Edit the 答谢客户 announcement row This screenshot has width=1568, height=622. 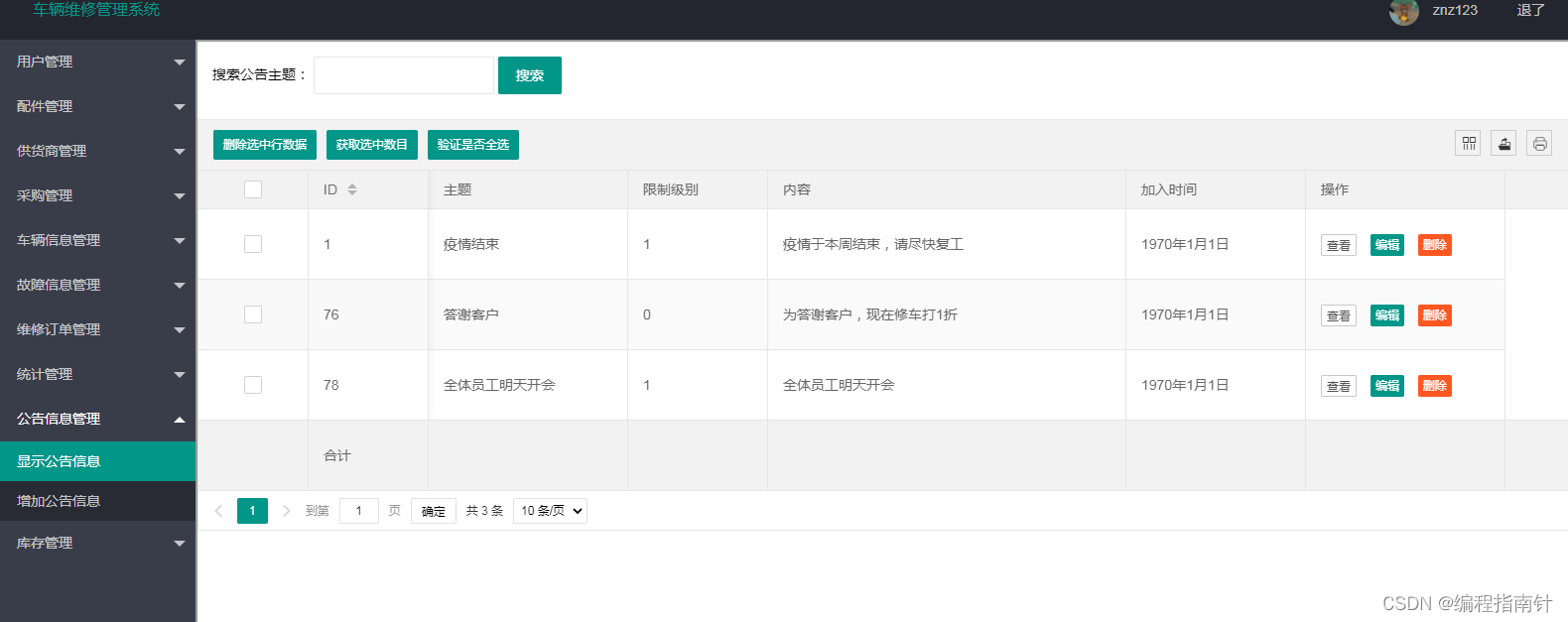pos(1387,315)
